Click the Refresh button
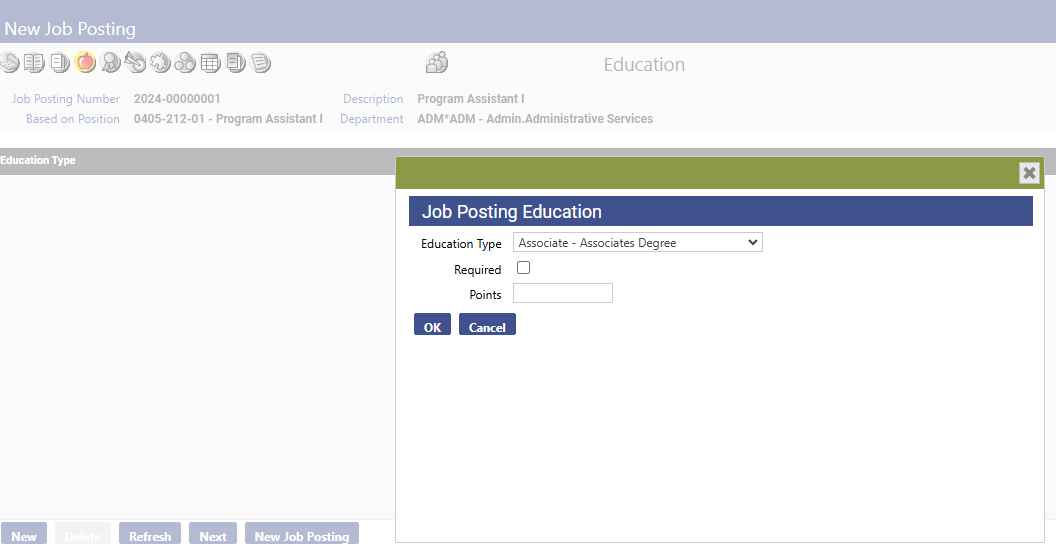 [150, 534]
